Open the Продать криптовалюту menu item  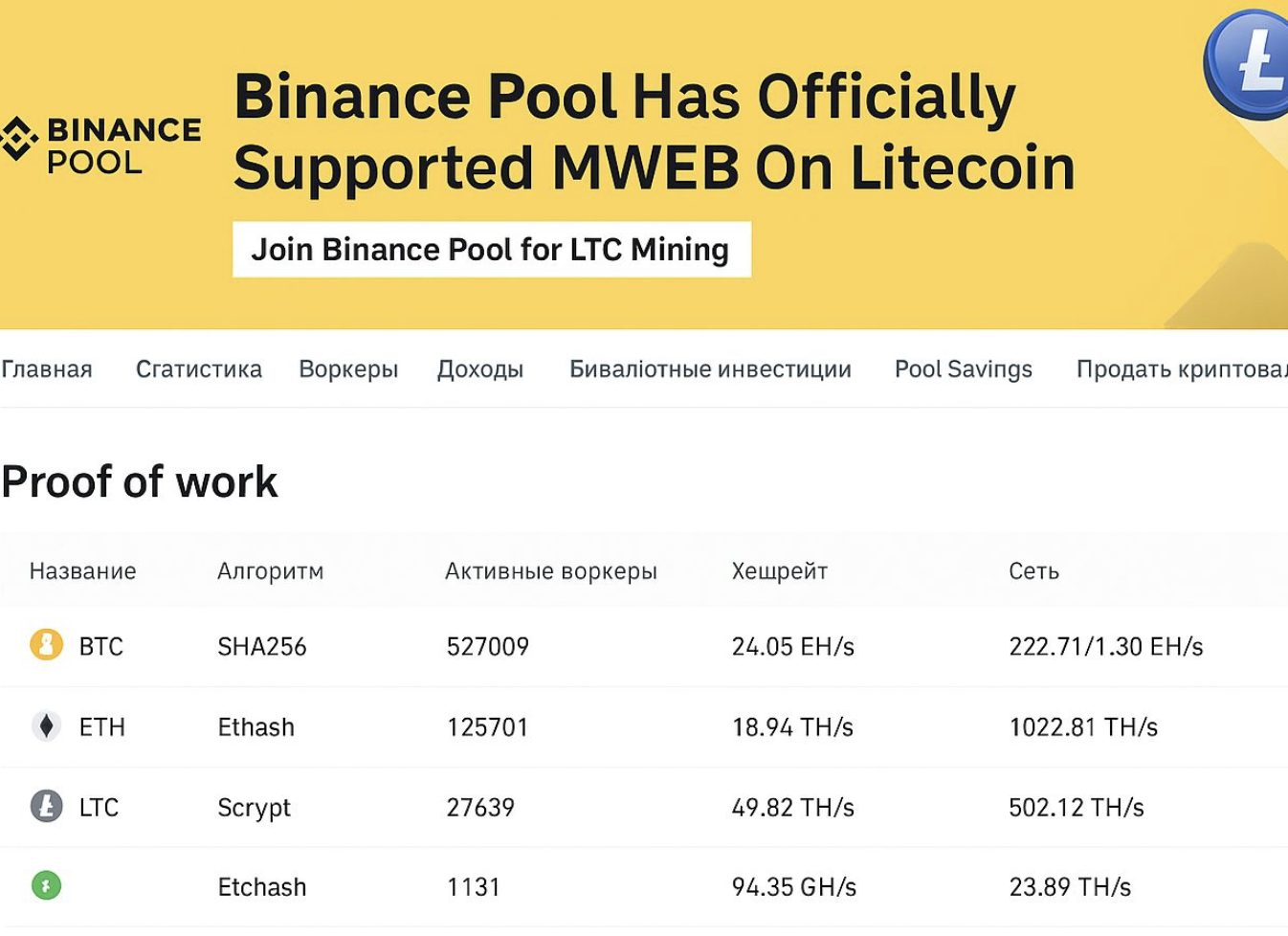(1181, 369)
